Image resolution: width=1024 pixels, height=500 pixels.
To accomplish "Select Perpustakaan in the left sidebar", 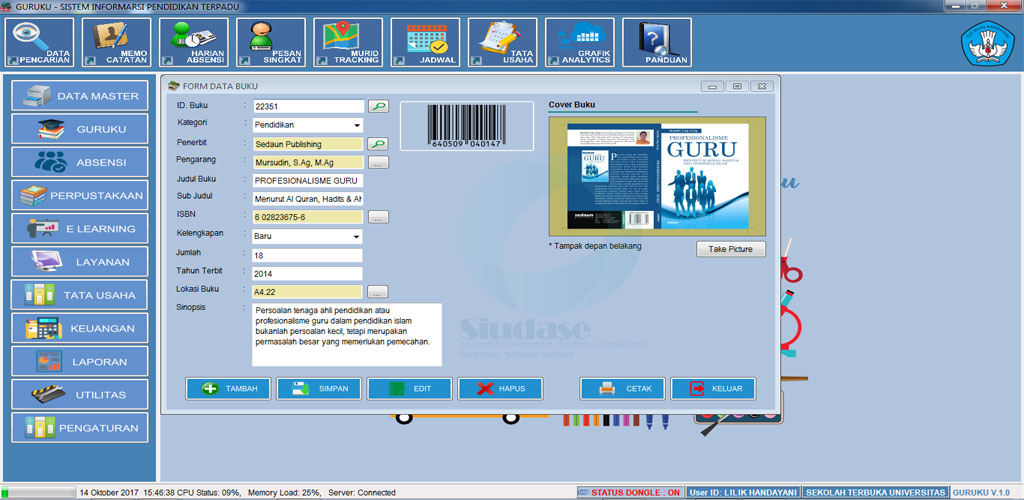I will coord(80,196).
